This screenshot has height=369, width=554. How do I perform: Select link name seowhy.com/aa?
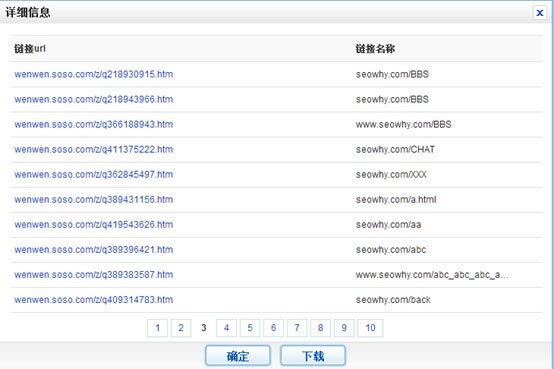click(x=388, y=225)
